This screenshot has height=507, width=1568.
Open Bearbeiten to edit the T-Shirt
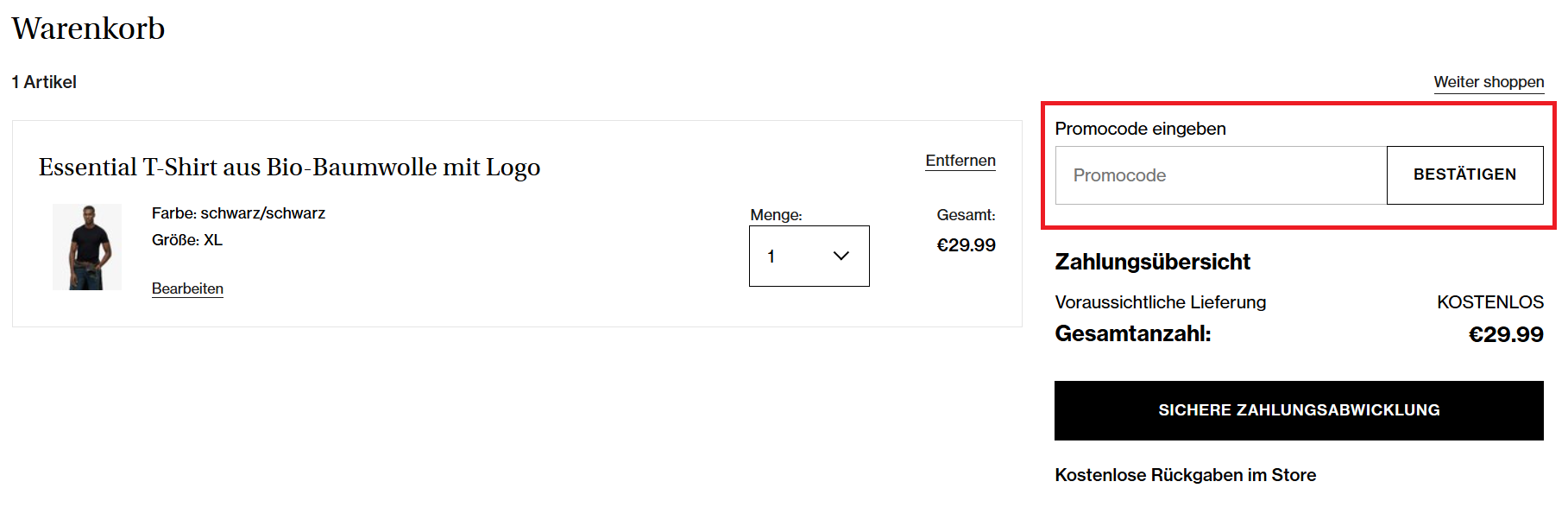[186, 288]
